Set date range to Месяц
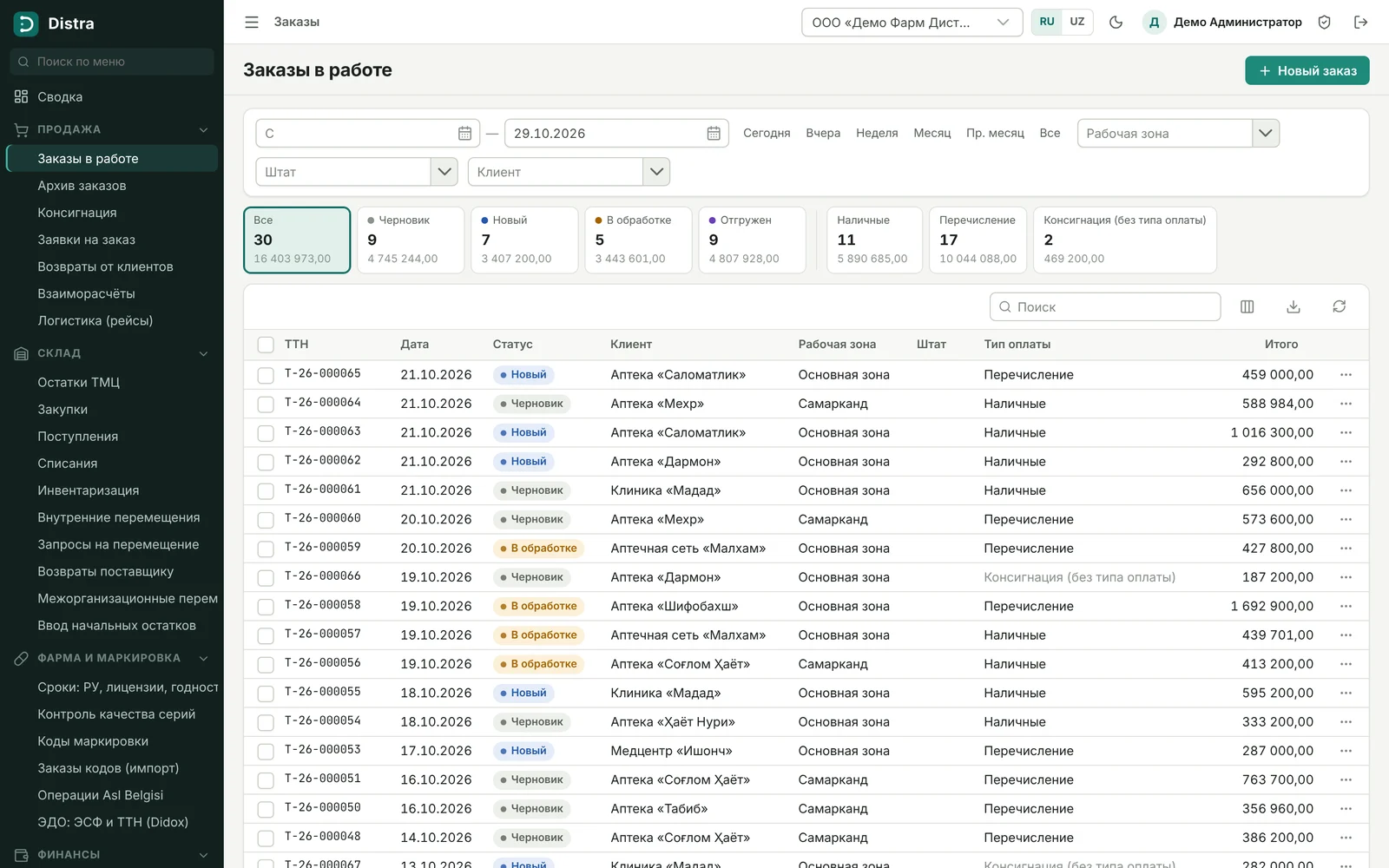The width and height of the screenshot is (1389, 868). click(x=932, y=134)
